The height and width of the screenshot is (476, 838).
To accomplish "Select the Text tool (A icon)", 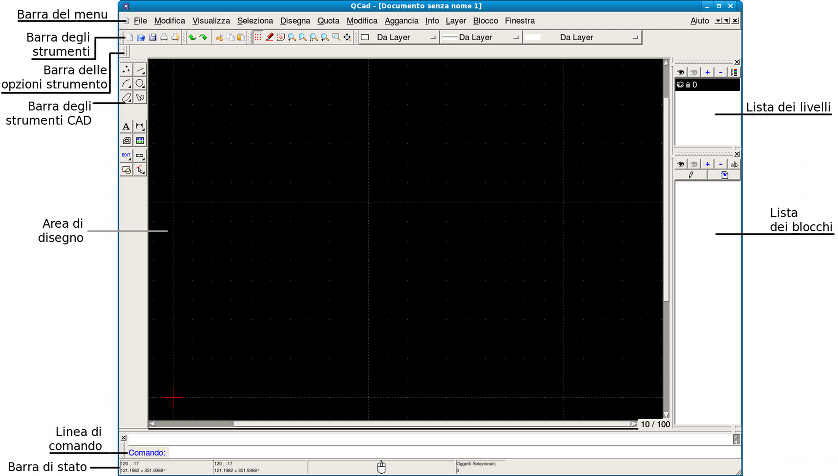I will click(x=126, y=127).
